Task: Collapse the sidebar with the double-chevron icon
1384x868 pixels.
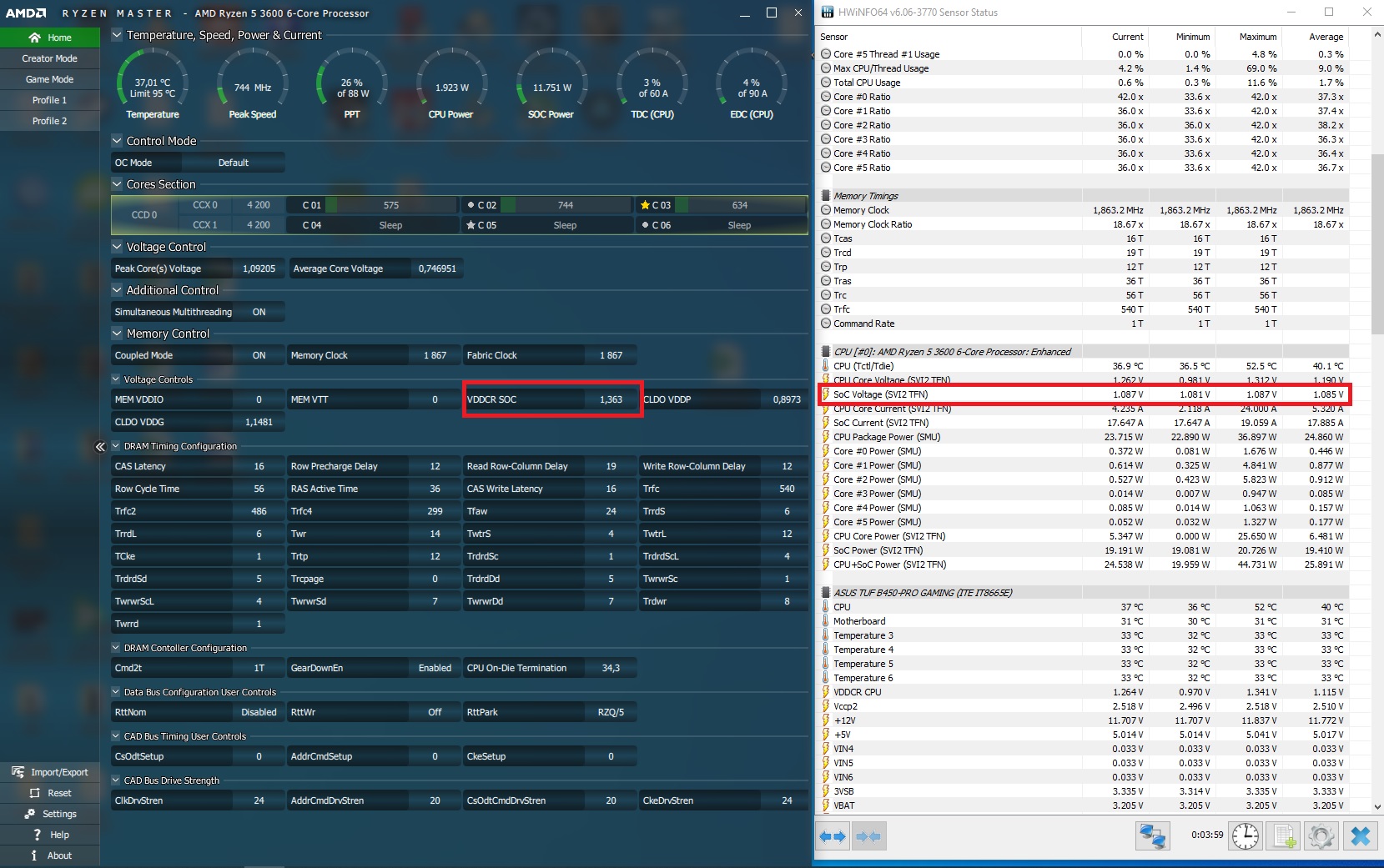Action: tap(100, 447)
